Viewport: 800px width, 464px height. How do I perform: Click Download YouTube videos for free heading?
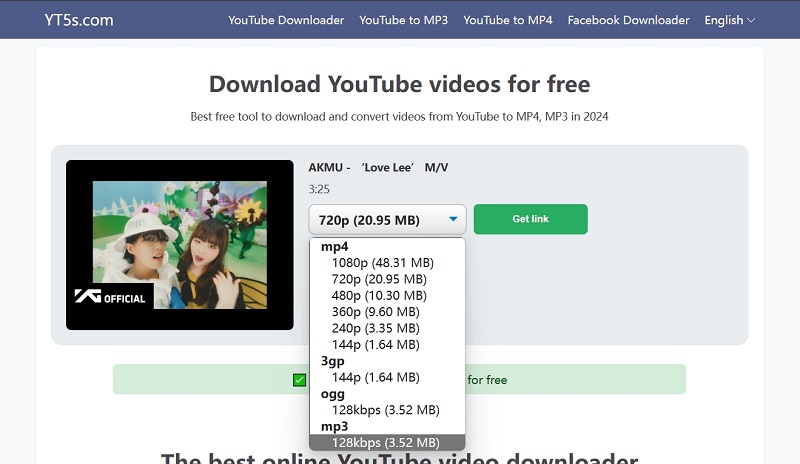point(399,84)
